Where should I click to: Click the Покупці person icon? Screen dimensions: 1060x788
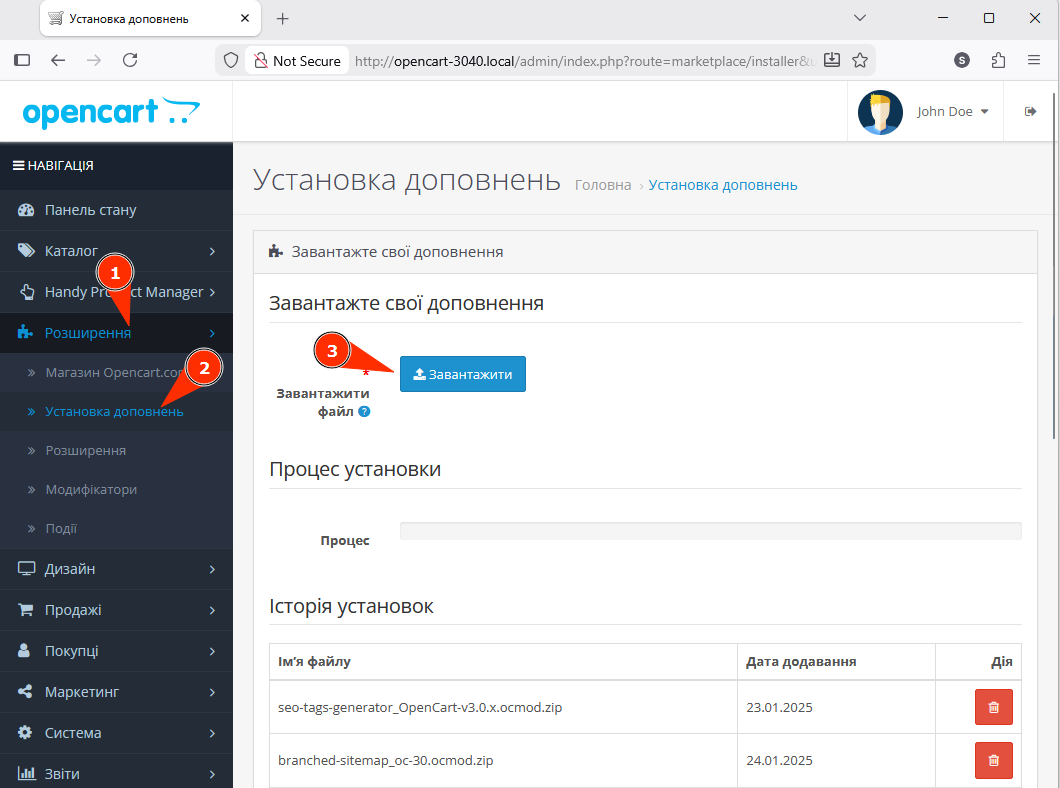point(24,650)
